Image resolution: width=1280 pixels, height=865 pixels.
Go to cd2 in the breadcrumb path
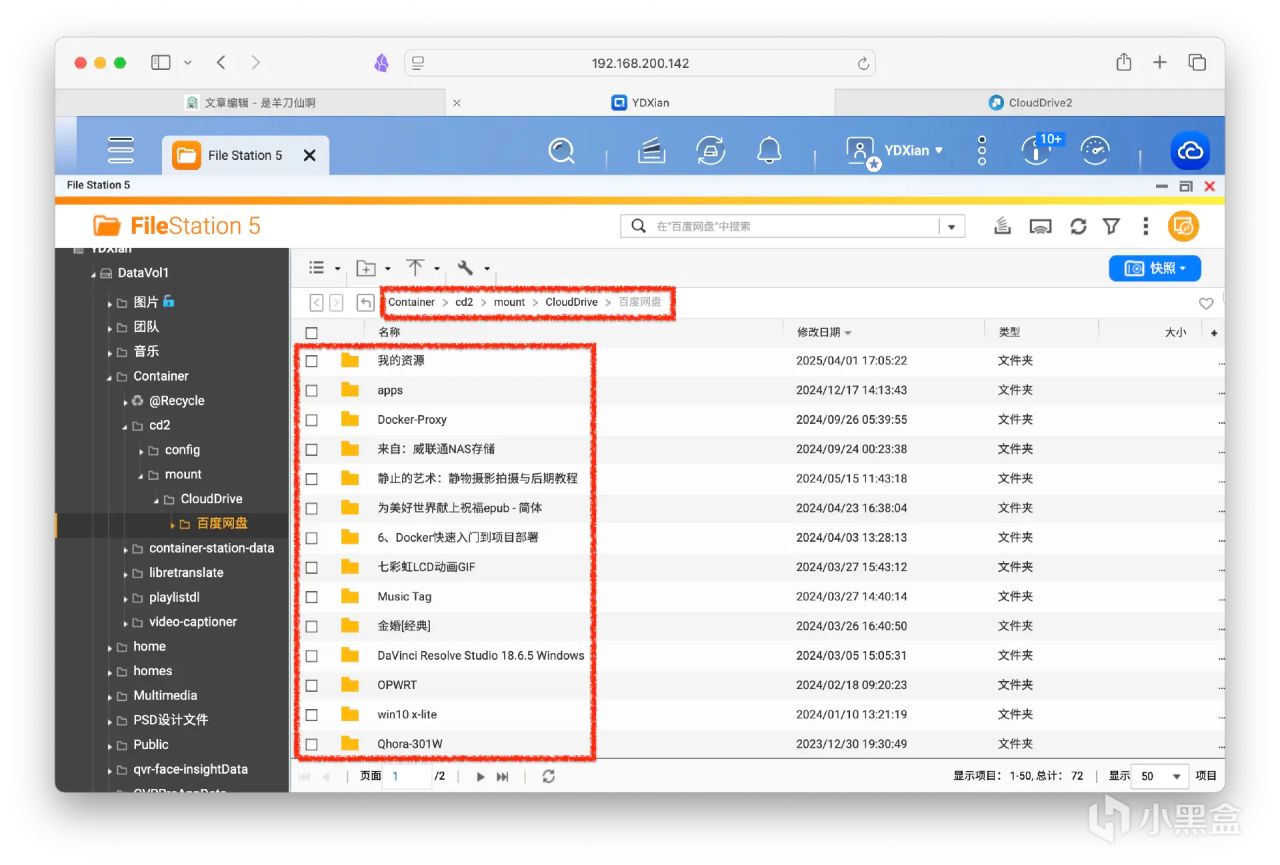[464, 302]
